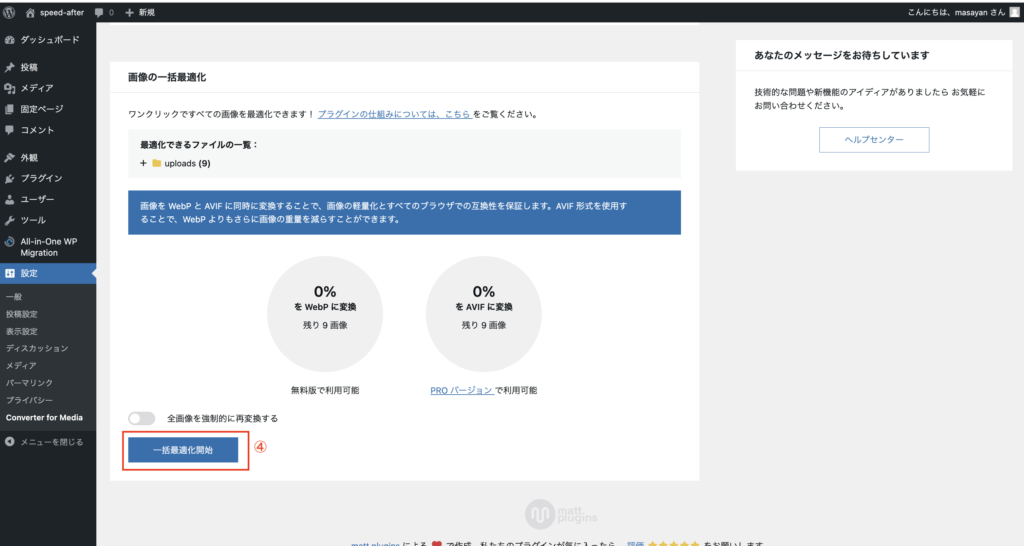
Task: Click the WordPress logo in admin bar
Action: 9,12
